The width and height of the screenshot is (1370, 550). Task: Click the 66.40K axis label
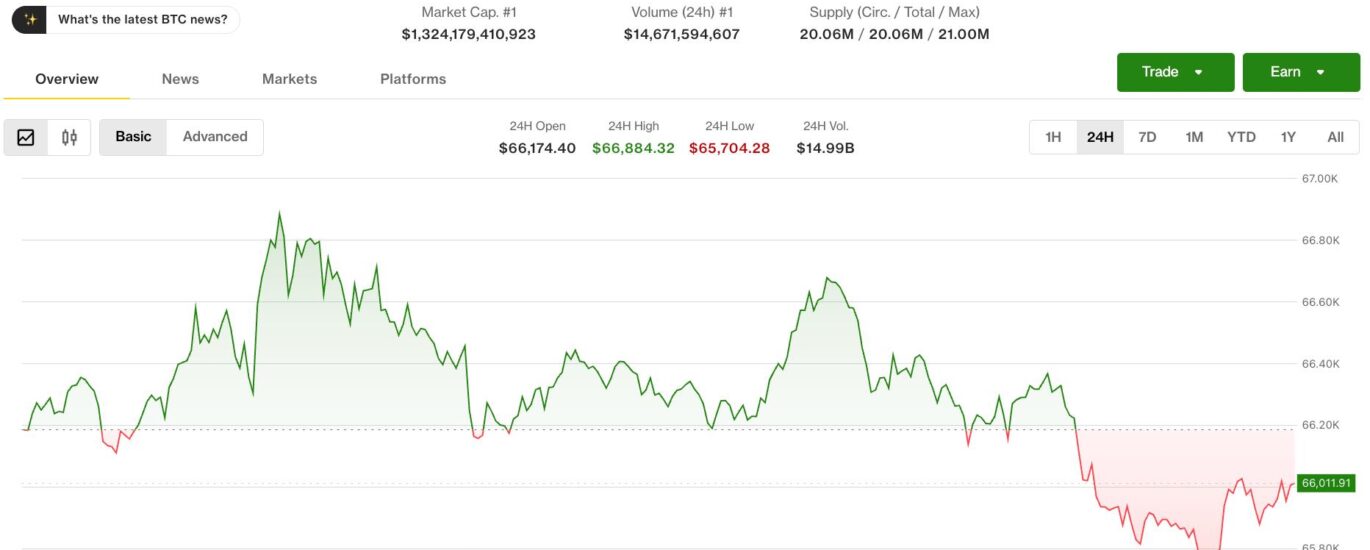click(x=1320, y=364)
